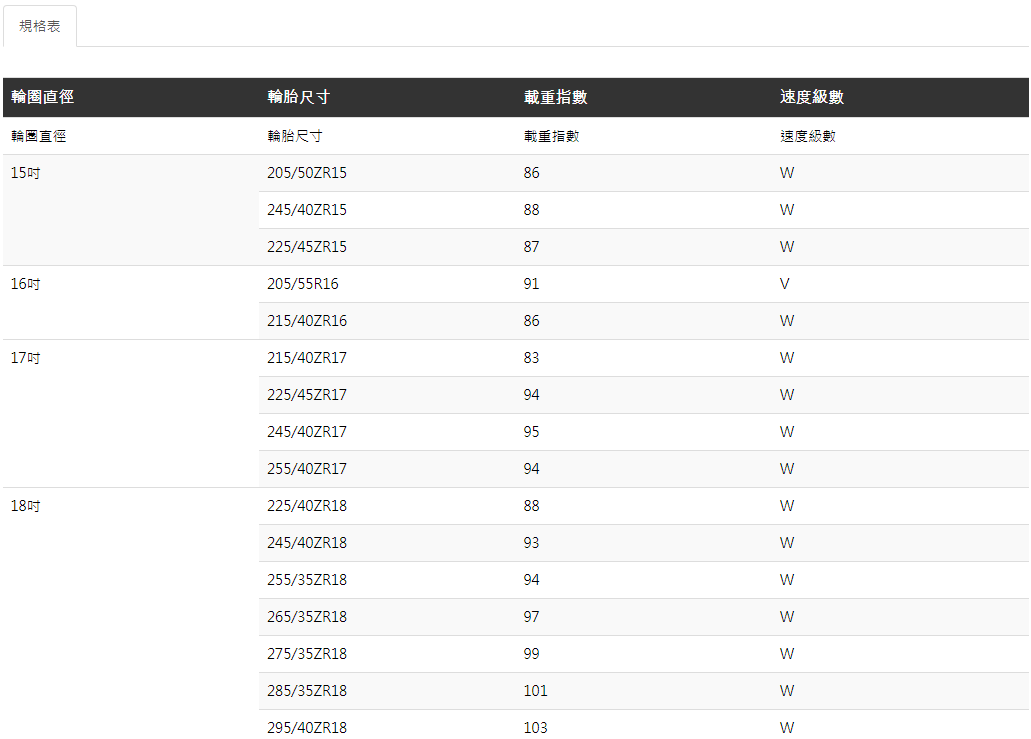Select the load index 101 cell
Viewport: 1031px width, 739px height.
(535, 691)
